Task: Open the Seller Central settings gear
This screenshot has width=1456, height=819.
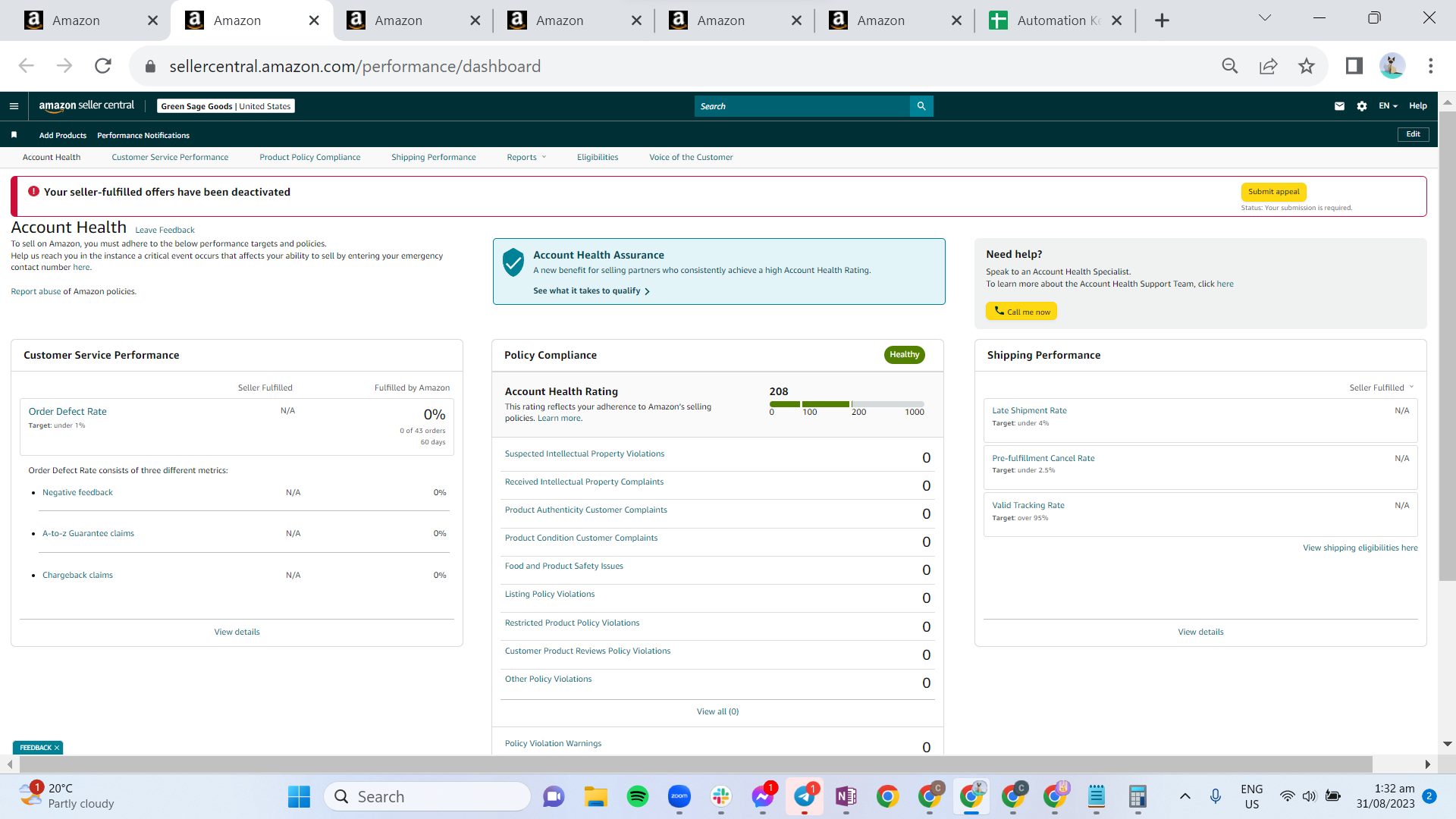Action: point(1362,106)
